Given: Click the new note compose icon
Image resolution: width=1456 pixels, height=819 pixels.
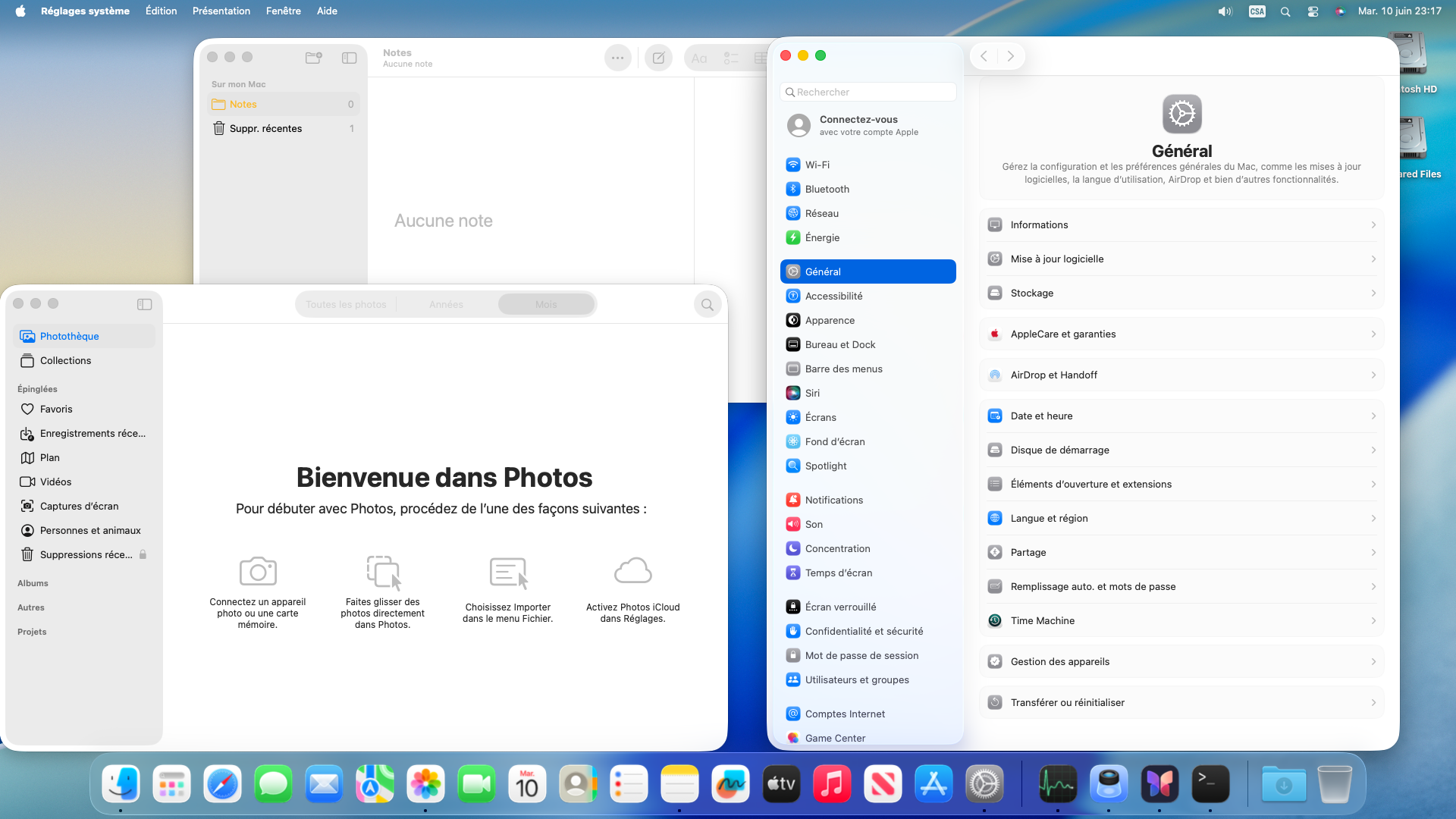Looking at the screenshot, I should click(658, 58).
